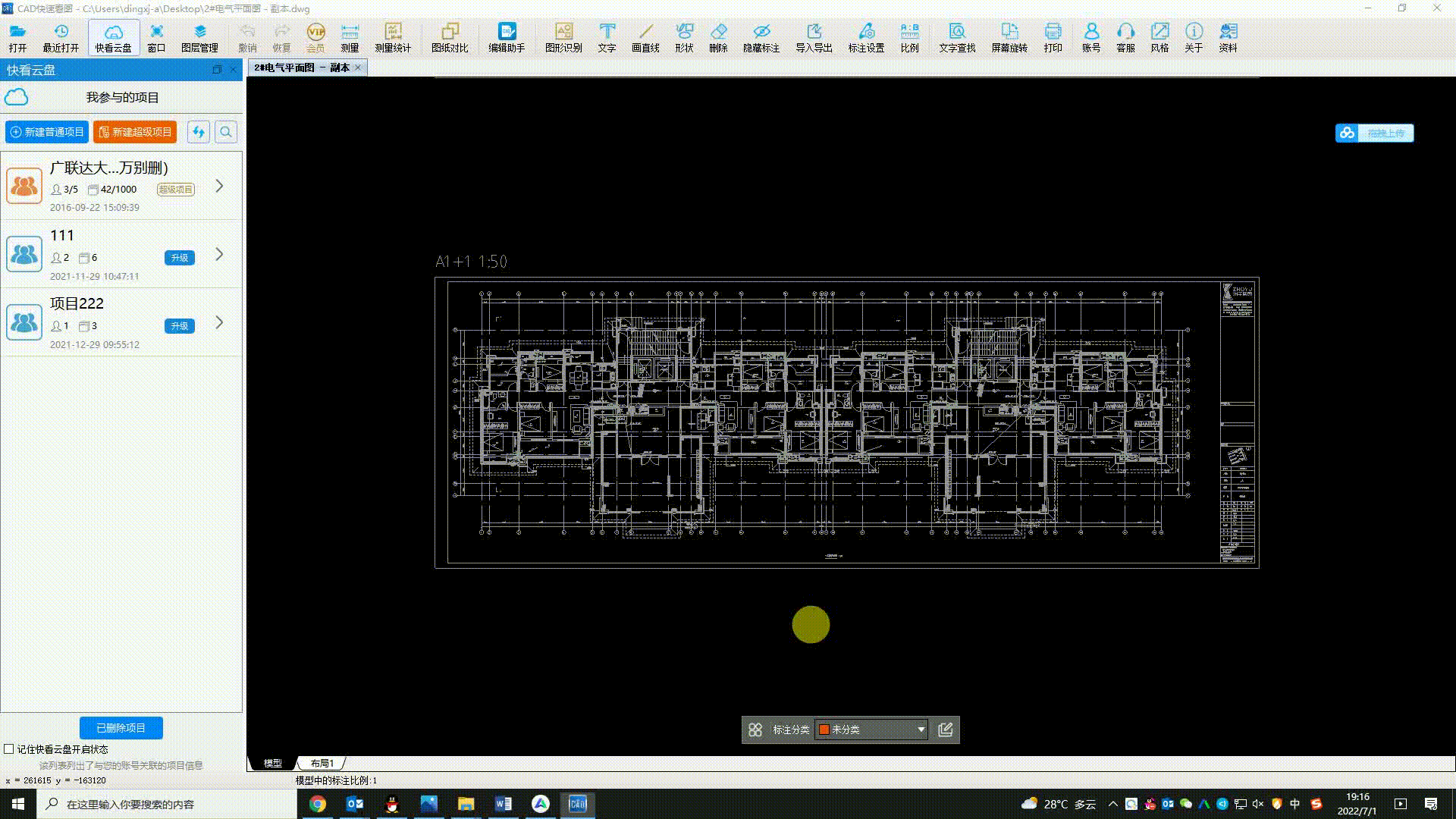Click the 我参与的项目 heading

click(x=123, y=98)
